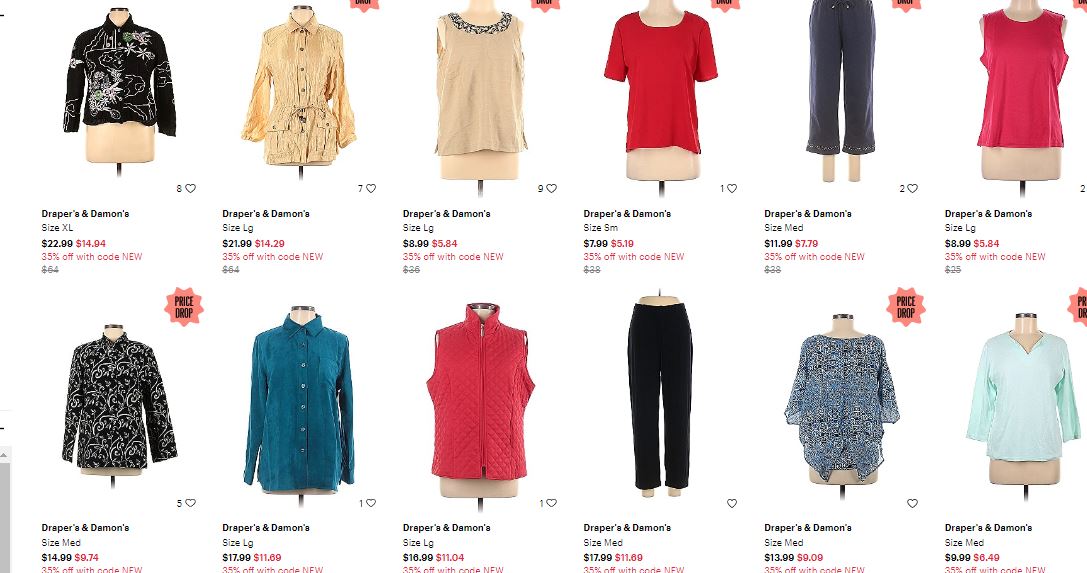The image size is (1087, 573).
Task: Favorite the red short-sleeve tee
Action: 732,188
